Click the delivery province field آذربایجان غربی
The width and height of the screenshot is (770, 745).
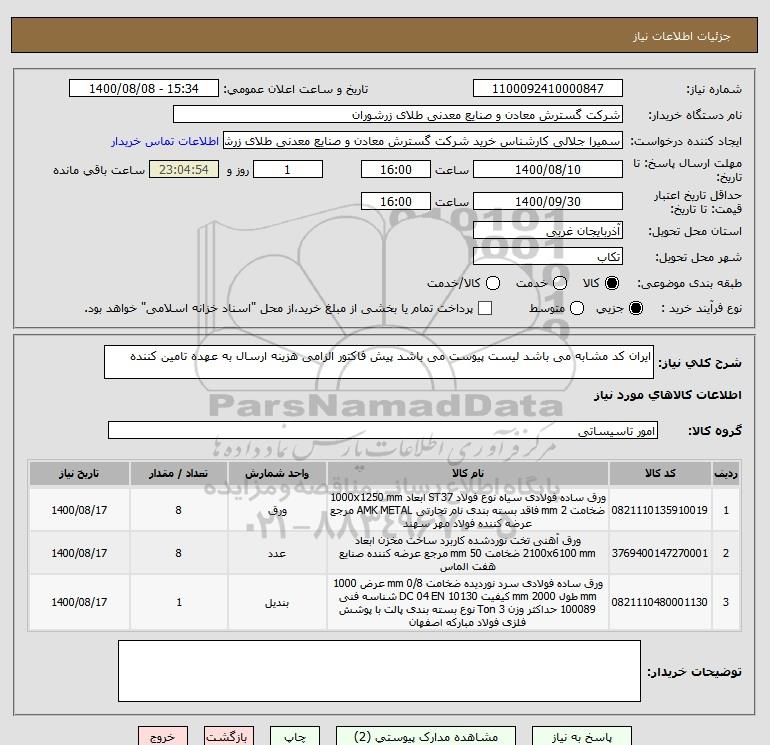pos(548,230)
